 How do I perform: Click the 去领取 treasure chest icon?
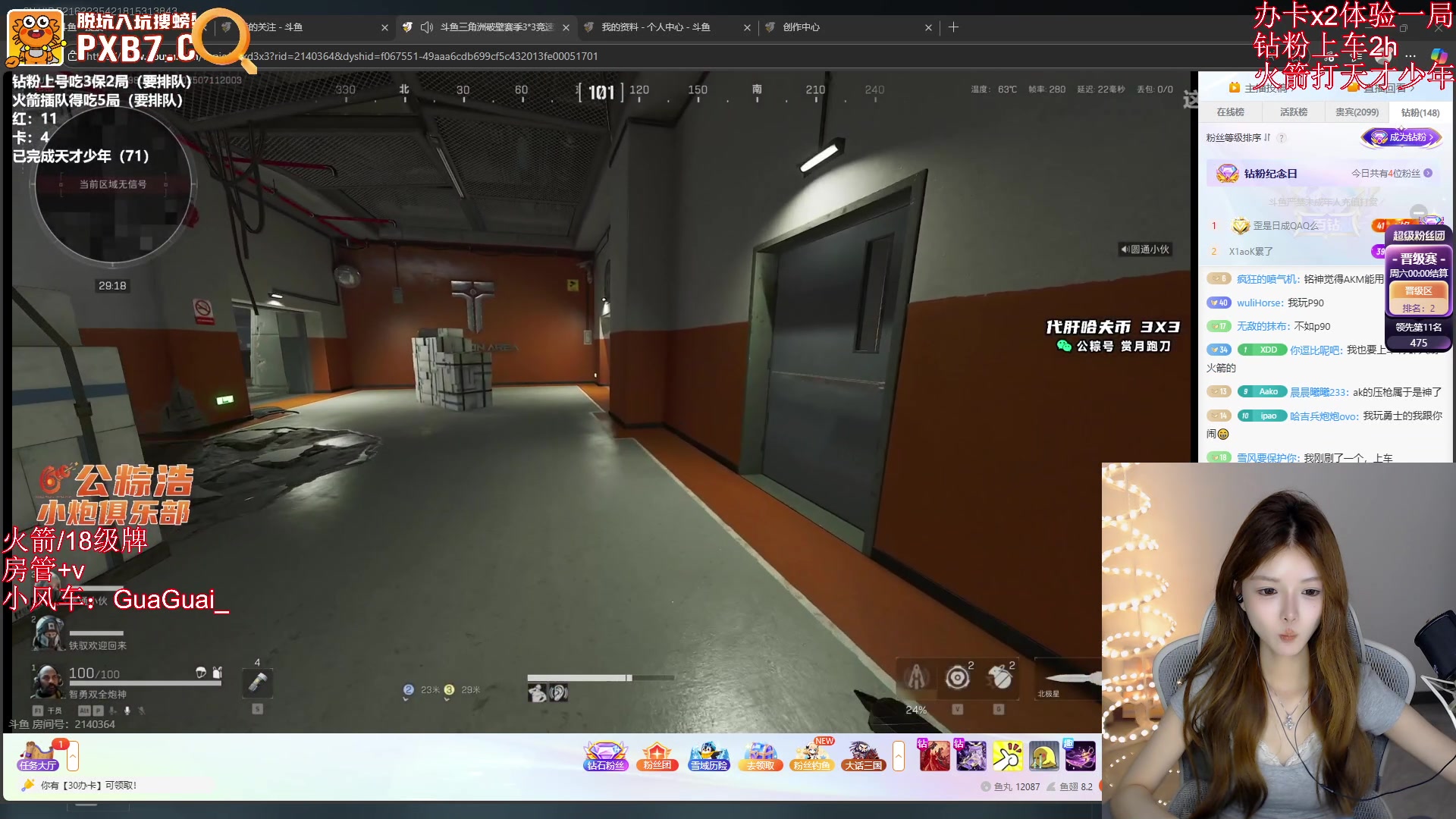point(760,755)
